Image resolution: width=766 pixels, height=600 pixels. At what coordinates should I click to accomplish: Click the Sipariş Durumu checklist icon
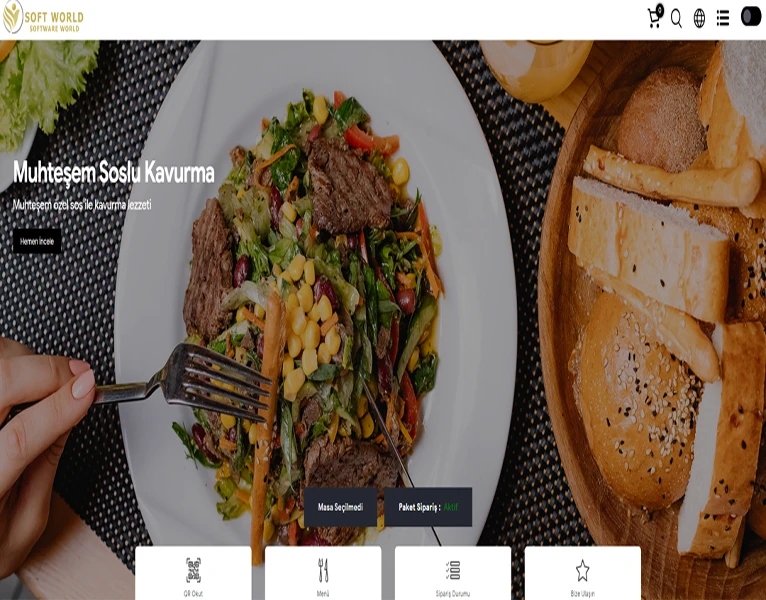(x=453, y=570)
